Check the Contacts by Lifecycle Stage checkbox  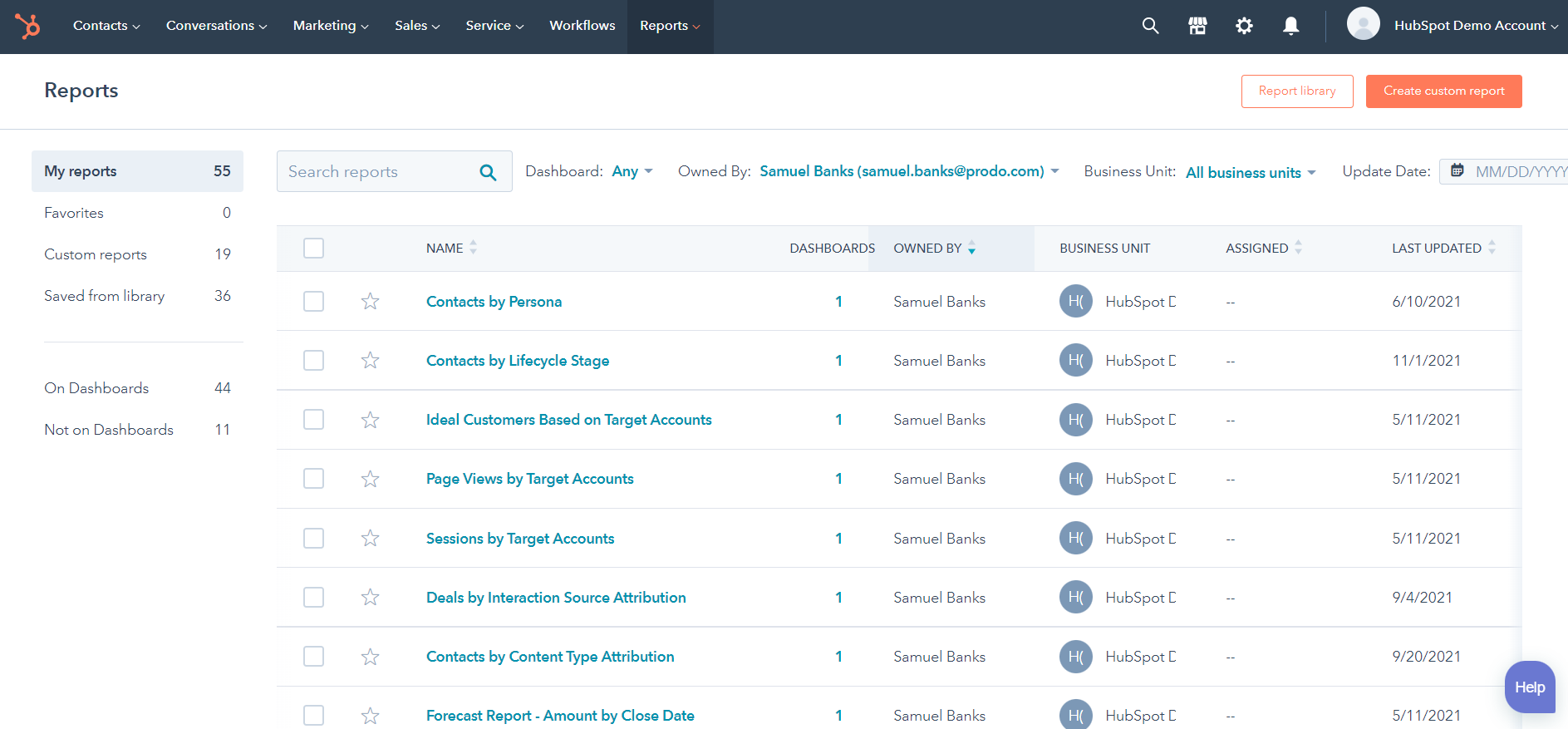pos(313,360)
